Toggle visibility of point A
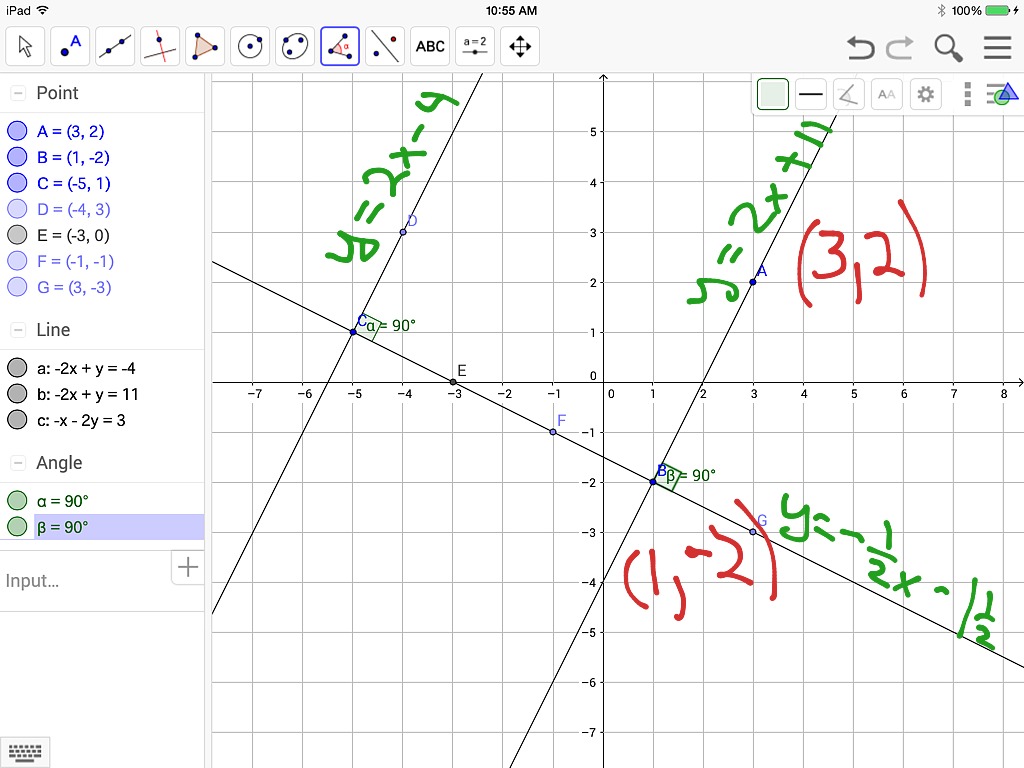 click(17, 131)
